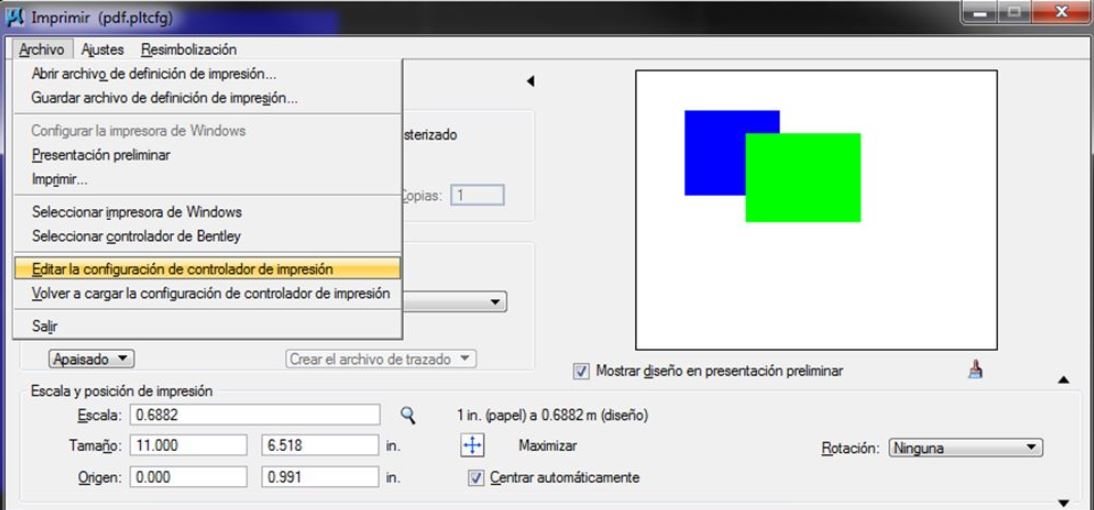1094x510 pixels.
Task: Click the Tamaño width field 11.000
Action: coord(188,445)
